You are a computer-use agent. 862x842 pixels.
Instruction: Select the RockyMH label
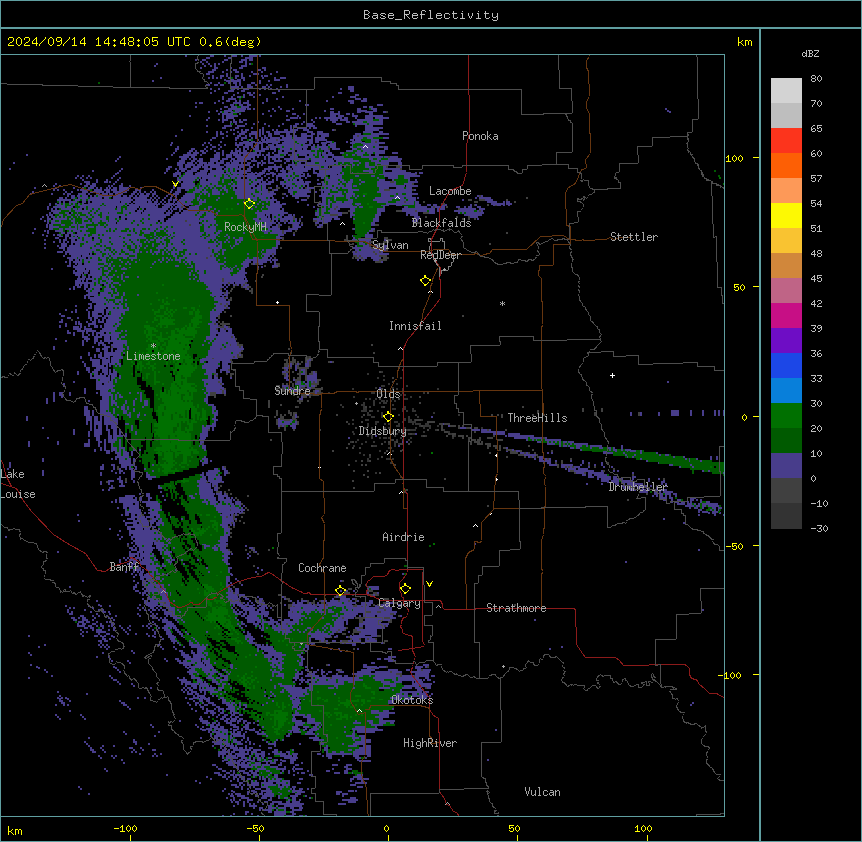[245, 226]
